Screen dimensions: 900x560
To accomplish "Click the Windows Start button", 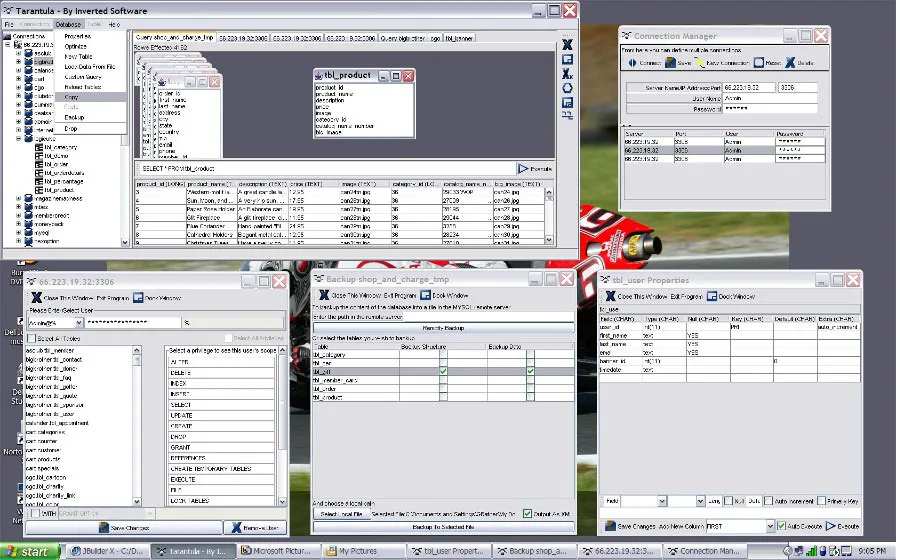I will click(x=29, y=551).
